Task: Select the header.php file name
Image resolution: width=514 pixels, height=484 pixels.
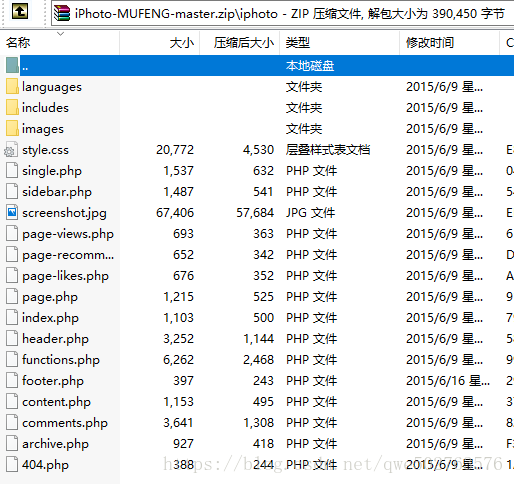Action: [55, 339]
